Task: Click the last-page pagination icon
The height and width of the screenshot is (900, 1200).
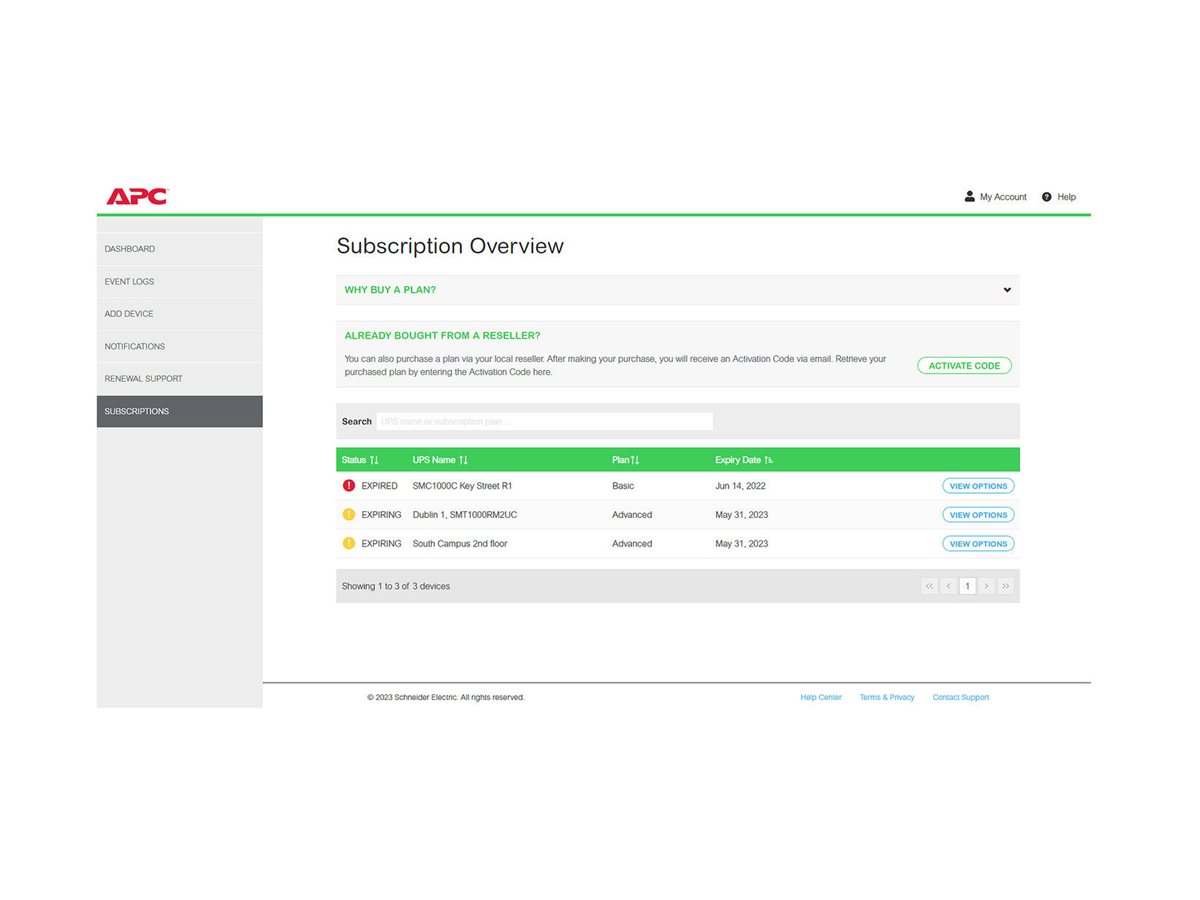Action: (1005, 585)
